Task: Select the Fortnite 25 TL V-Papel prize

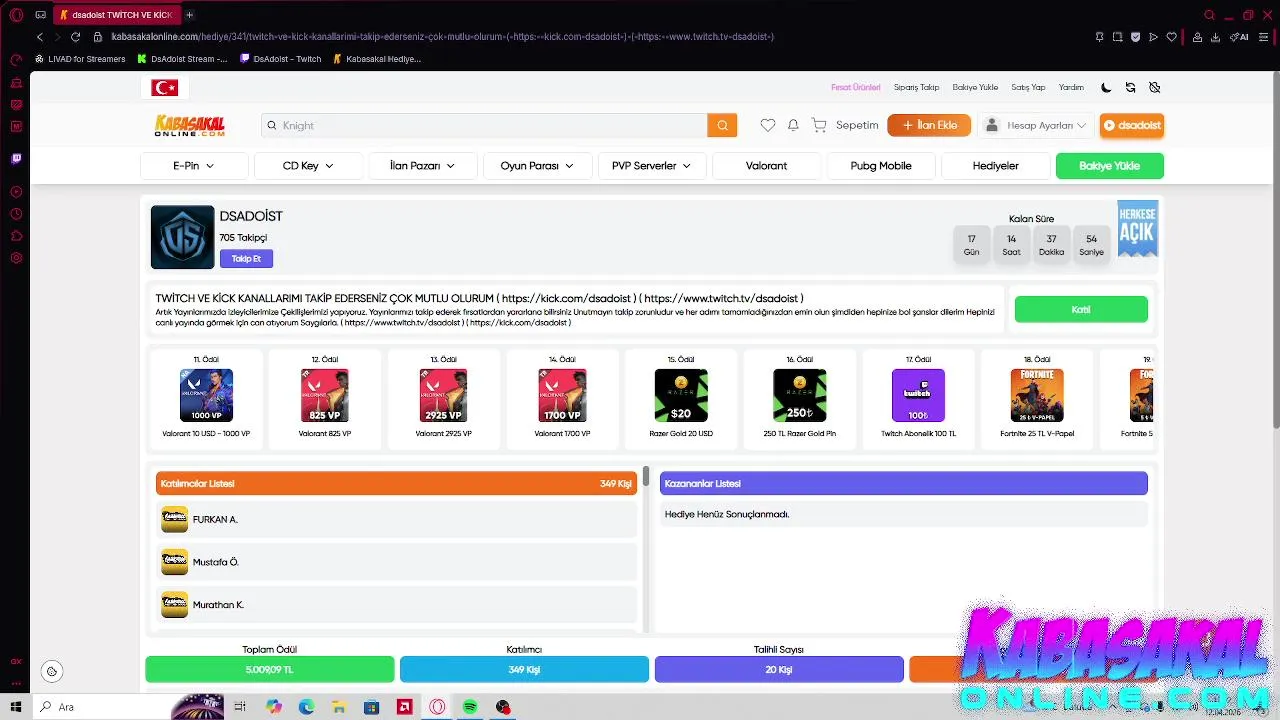Action: point(1037,397)
